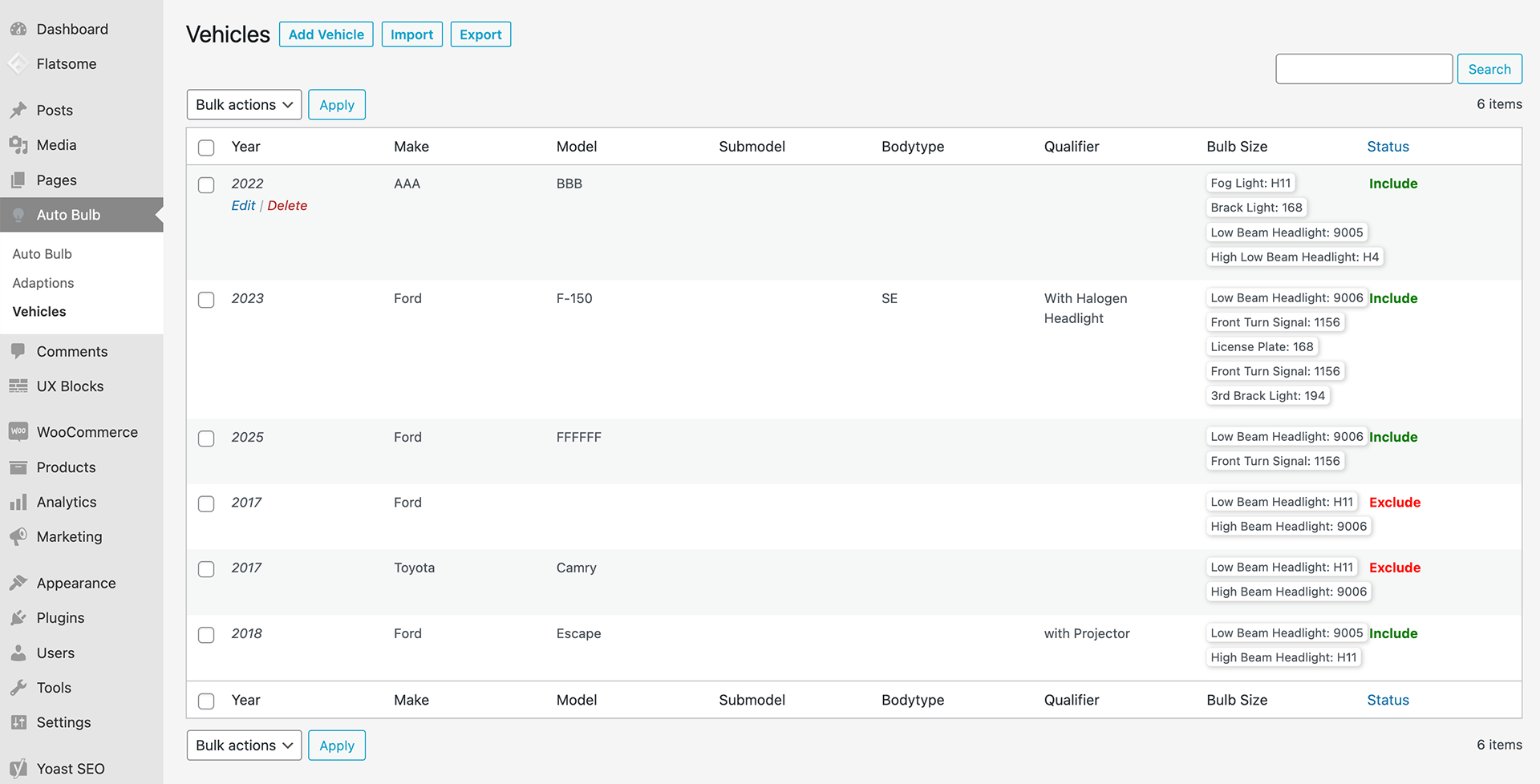The width and height of the screenshot is (1540, 784).
Task: Click the Toyota make cell
Action: coord(414,568)
